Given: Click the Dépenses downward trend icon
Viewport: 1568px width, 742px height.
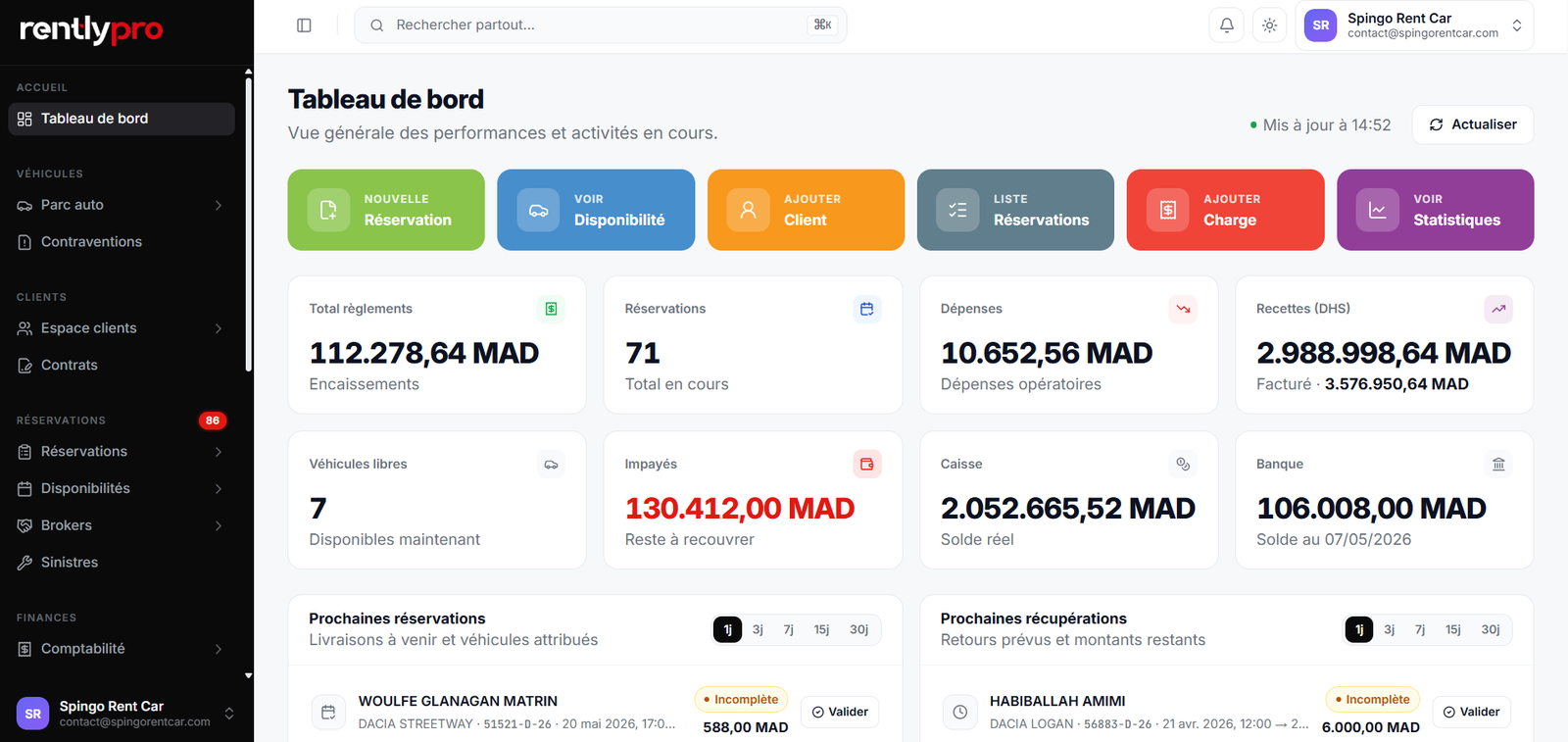Looking at the screenshot, I should tap(1183, 309).
